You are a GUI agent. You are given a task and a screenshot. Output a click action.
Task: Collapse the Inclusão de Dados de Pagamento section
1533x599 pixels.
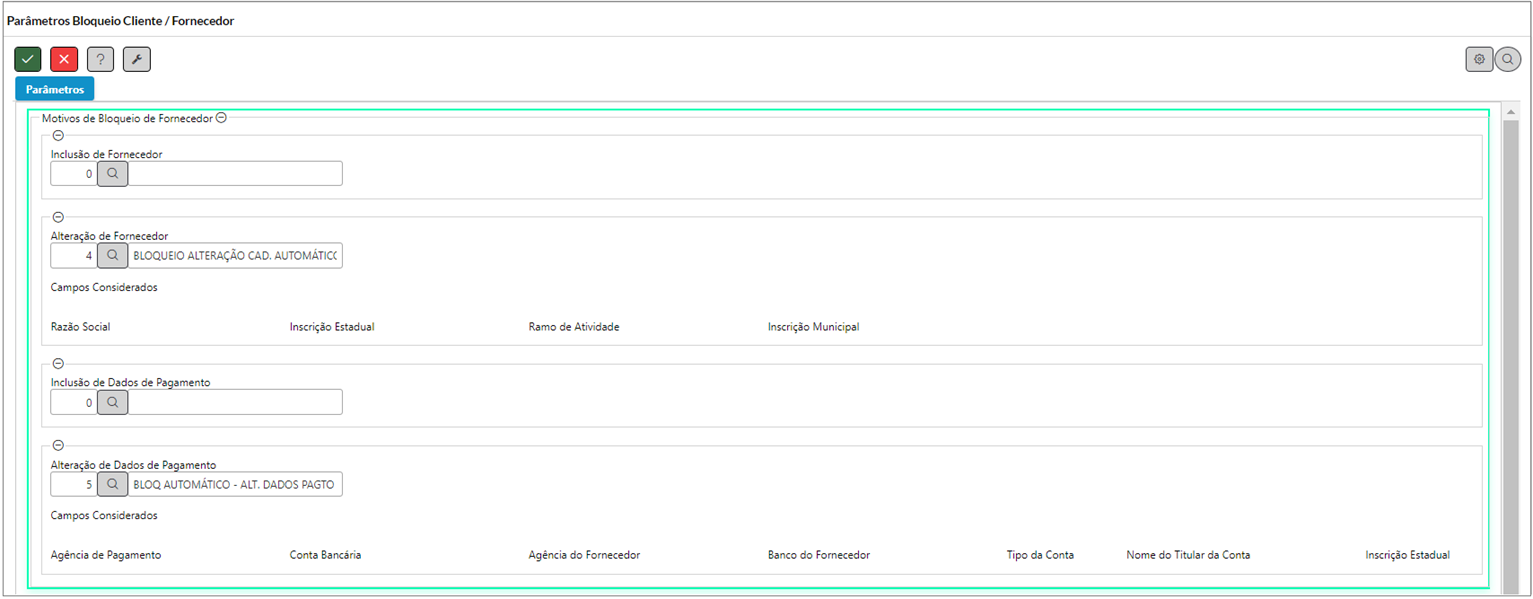pos(58,364)
